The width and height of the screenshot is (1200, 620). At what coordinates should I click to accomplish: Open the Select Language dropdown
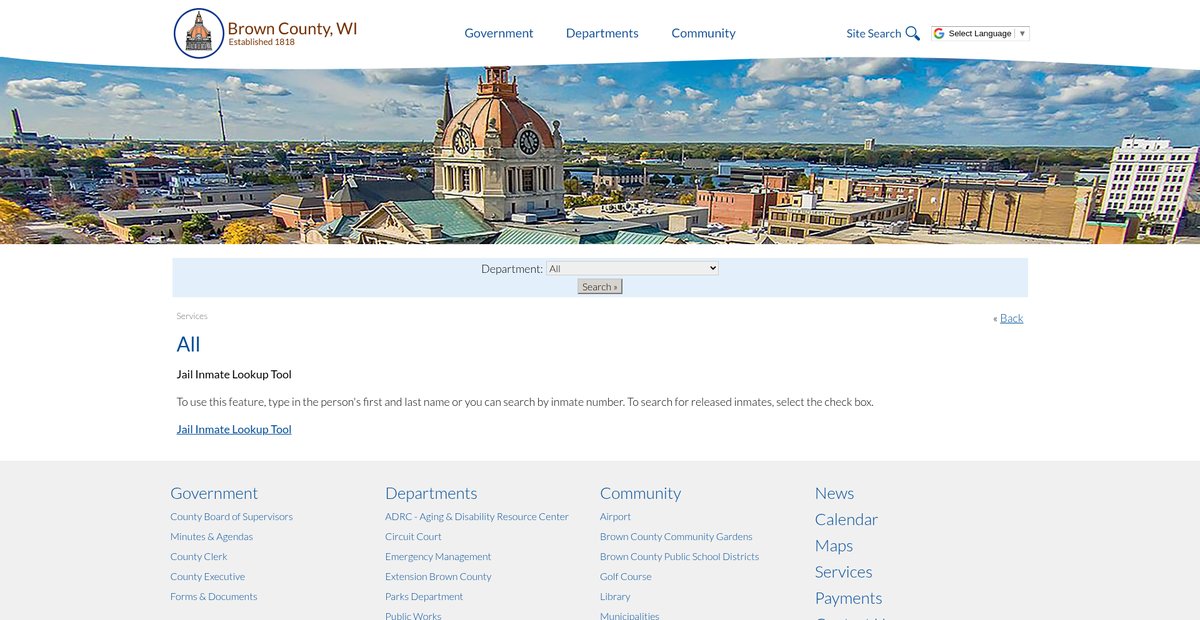pyautogui.click(x=980, y=33)
